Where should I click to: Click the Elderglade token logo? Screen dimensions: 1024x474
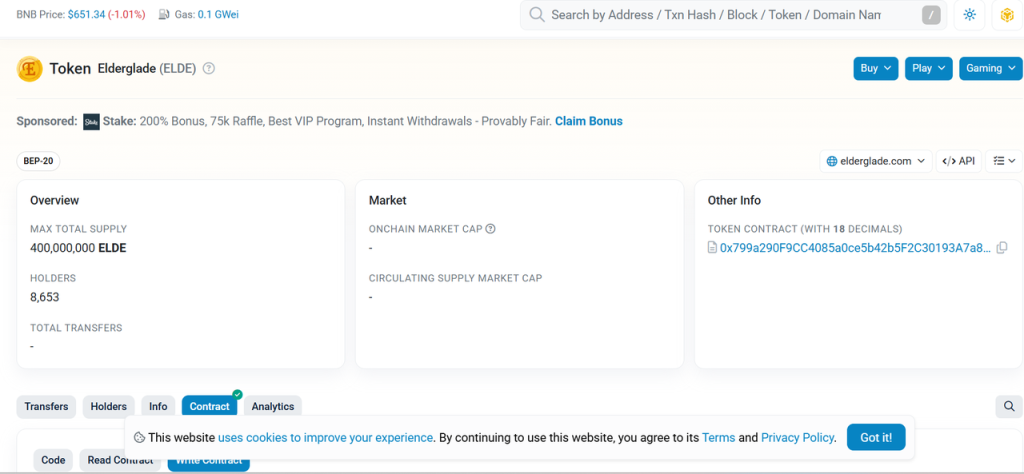pos(30,69)
